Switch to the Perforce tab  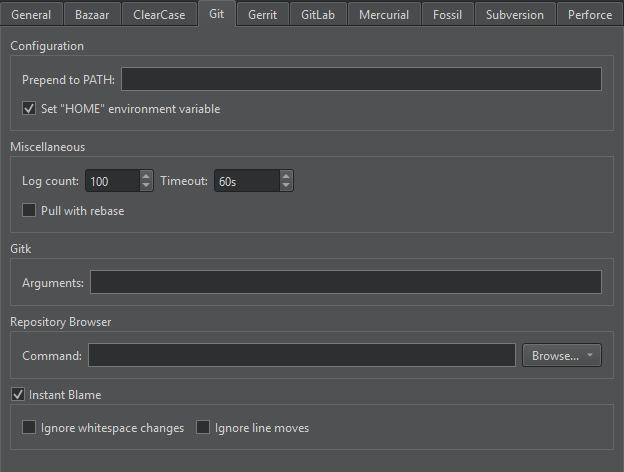click(x=589, y=15)
